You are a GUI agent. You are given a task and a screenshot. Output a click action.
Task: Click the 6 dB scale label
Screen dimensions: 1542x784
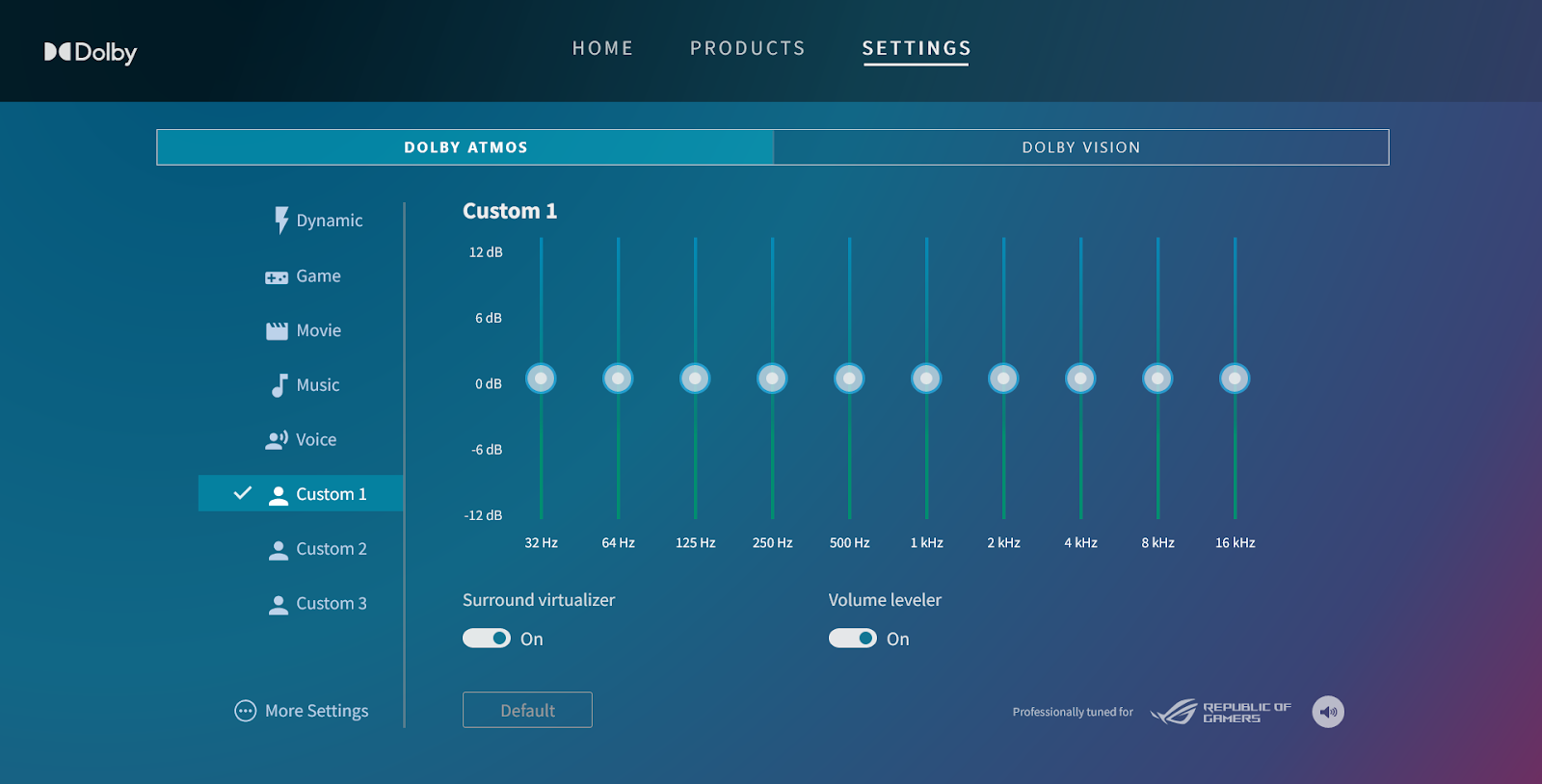tap(489, 318)
